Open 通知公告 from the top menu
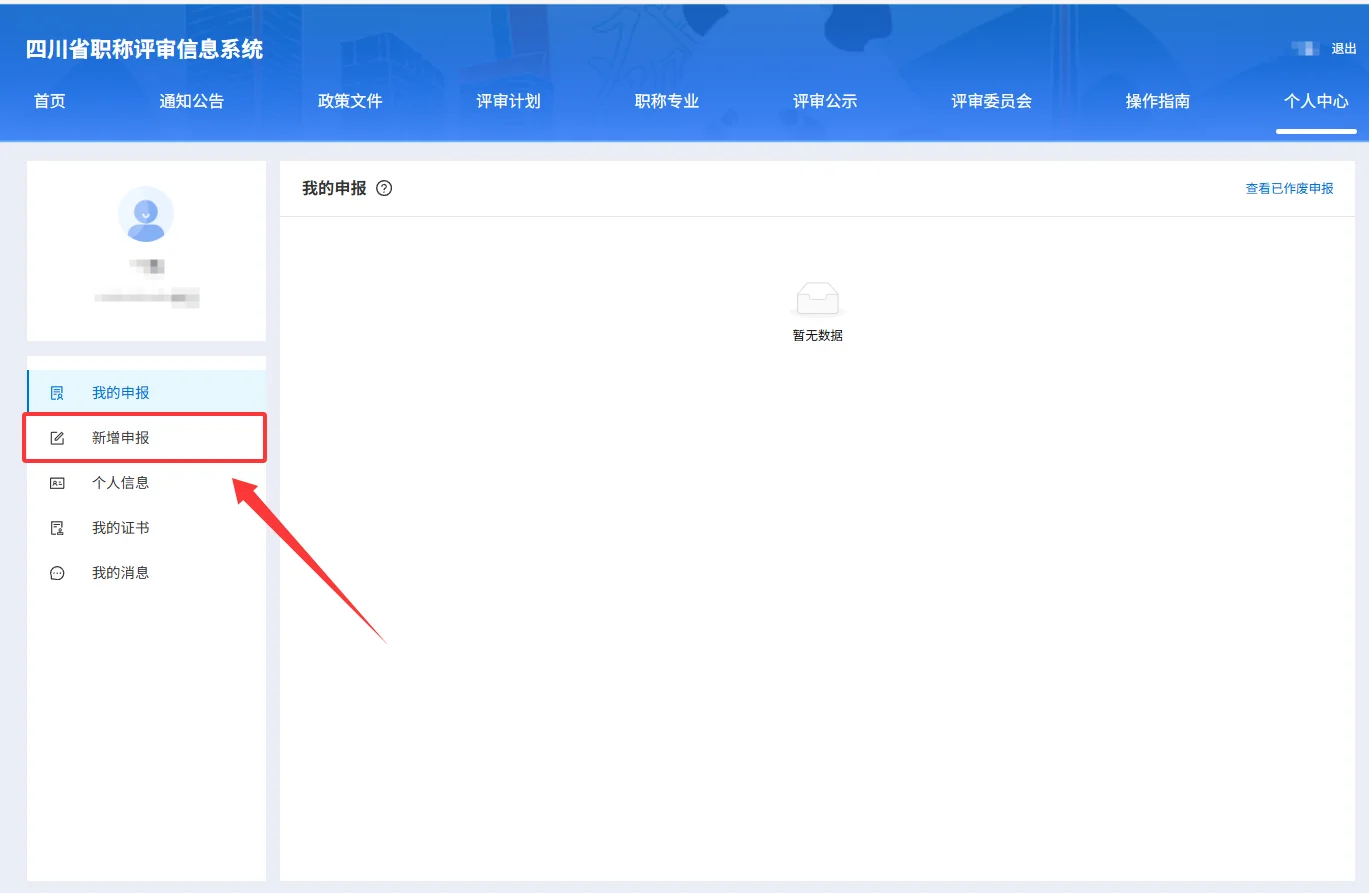 point(191,100)
